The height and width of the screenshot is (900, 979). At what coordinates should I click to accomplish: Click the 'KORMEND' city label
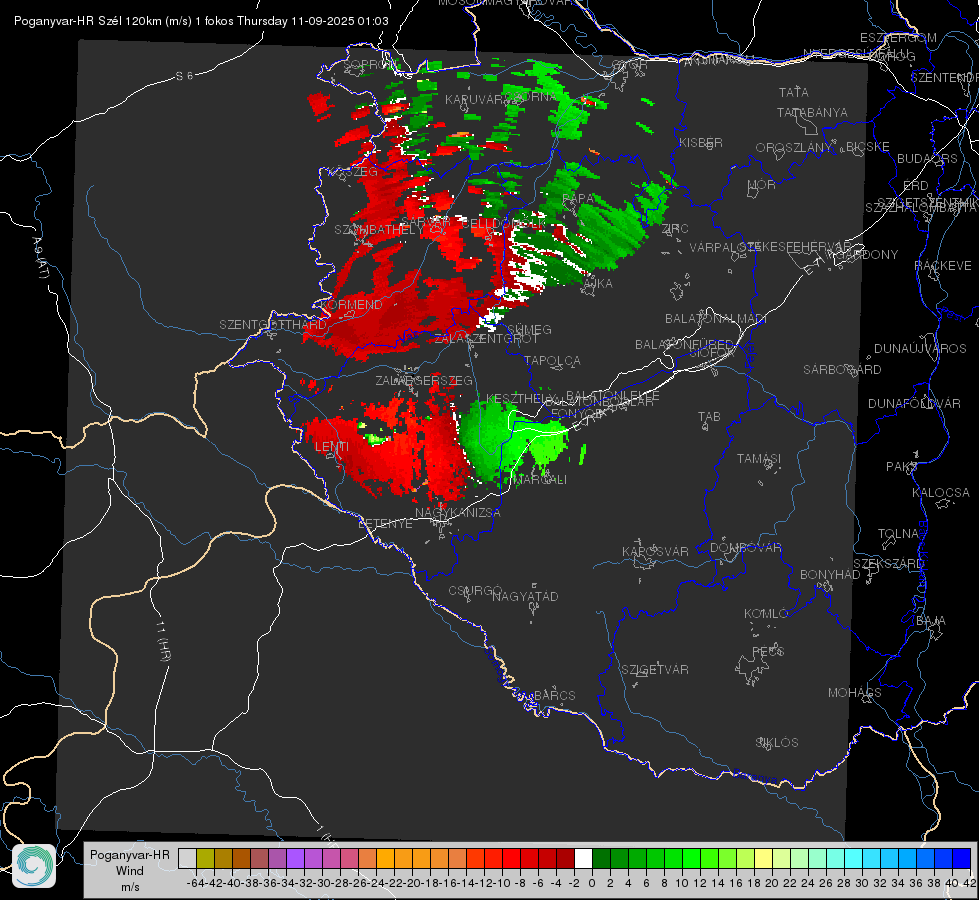click(x=352, y=305)
